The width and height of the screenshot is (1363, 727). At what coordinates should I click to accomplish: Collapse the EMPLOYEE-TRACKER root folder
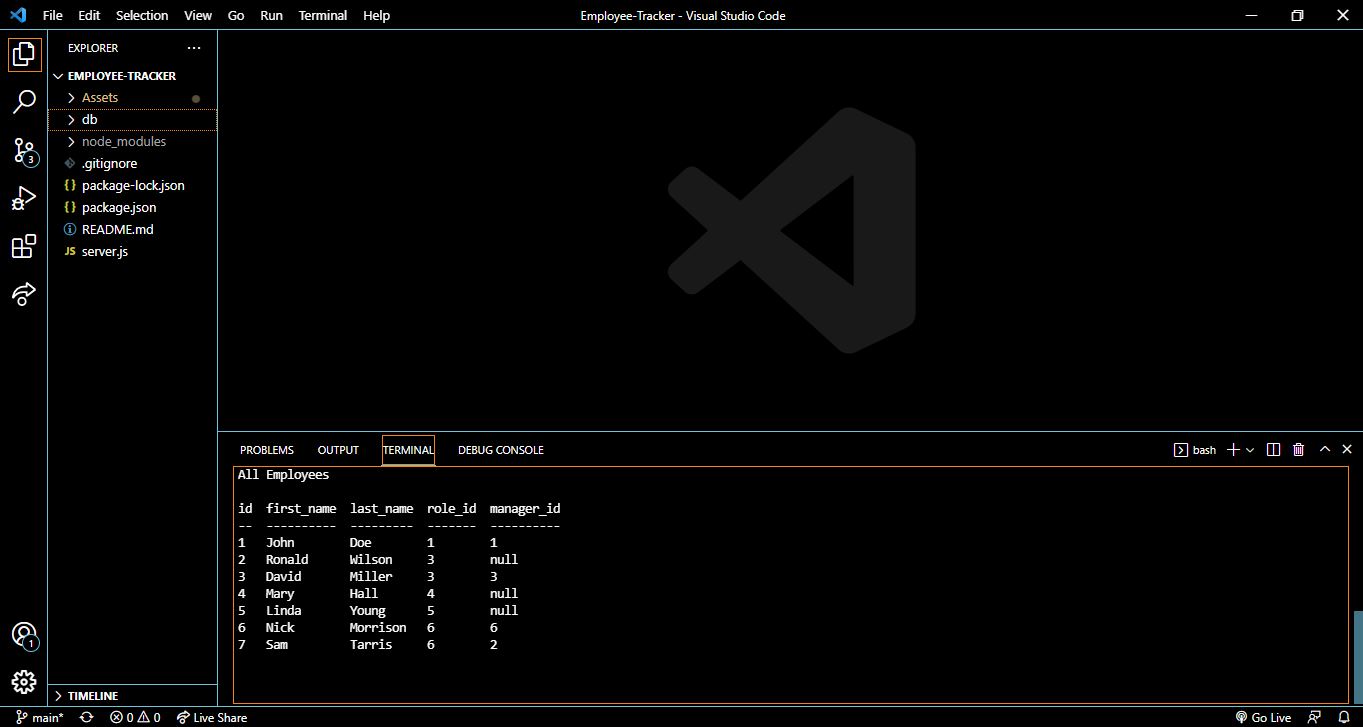point(132,76)
